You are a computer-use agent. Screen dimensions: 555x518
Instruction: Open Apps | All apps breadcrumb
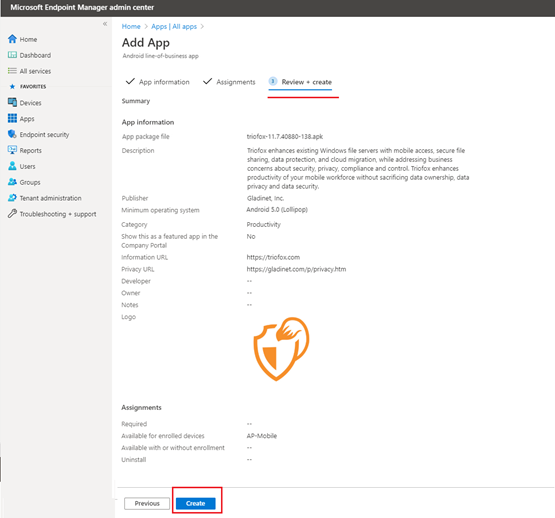click(x=174, y=27)
